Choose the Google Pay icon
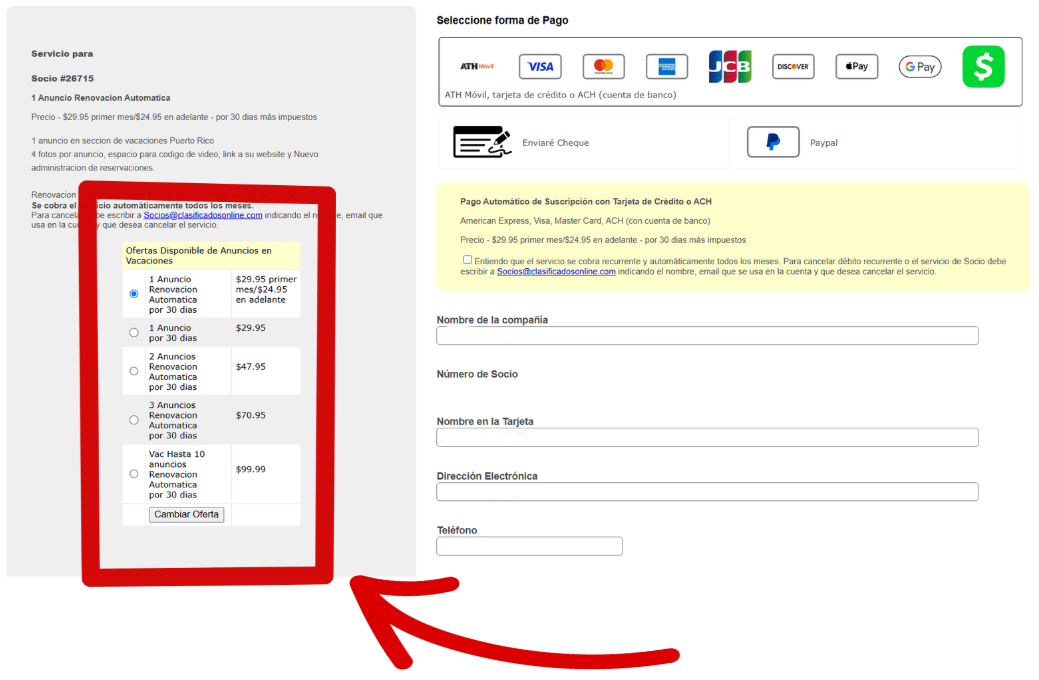 (920, 66)
